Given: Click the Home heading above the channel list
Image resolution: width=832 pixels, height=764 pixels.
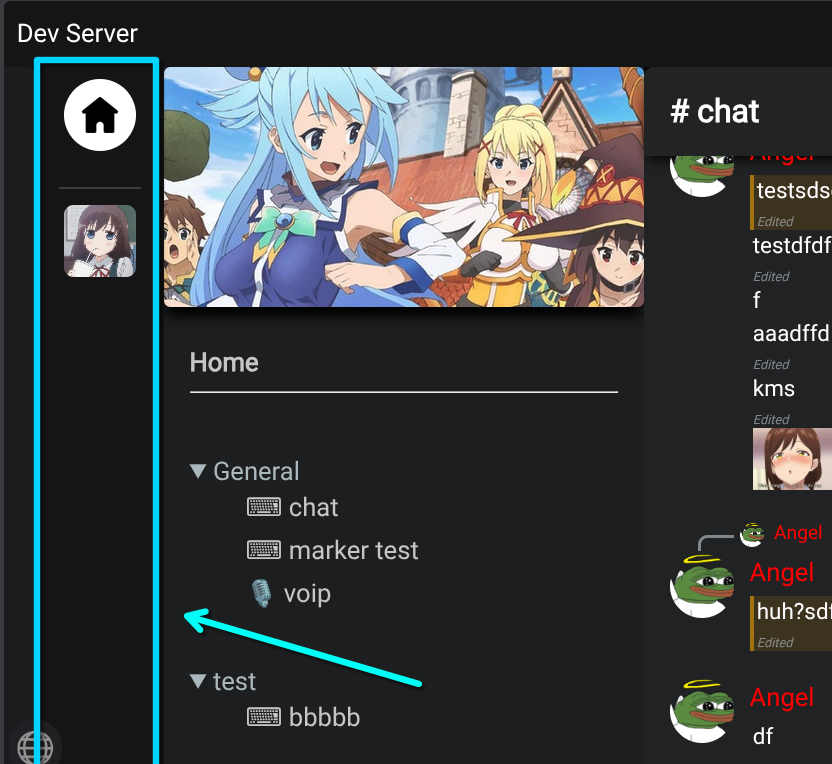Looking at the screenshot, I should 224,362.
